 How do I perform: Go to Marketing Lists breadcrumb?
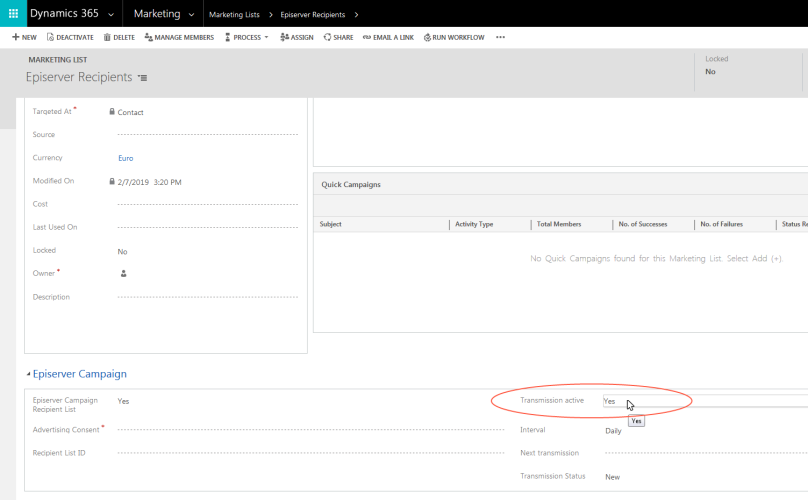point(234,14)
